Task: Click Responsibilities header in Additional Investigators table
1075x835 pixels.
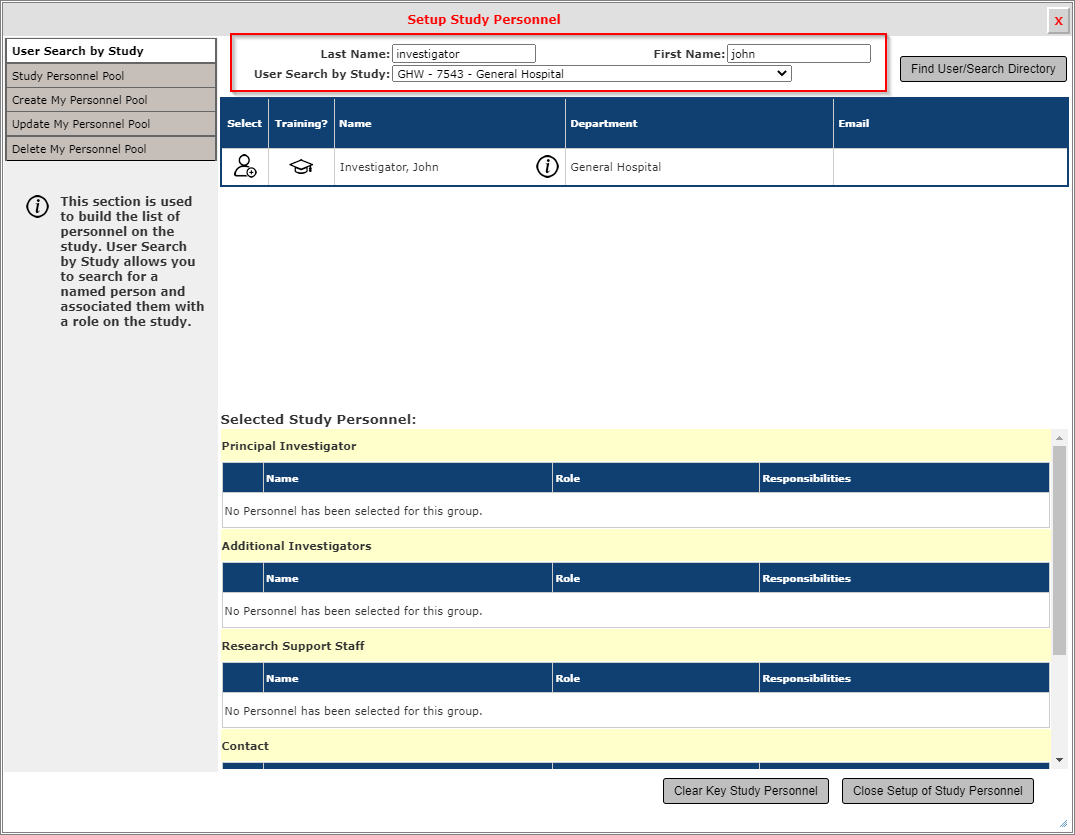Action: click(x=904, y=578)
